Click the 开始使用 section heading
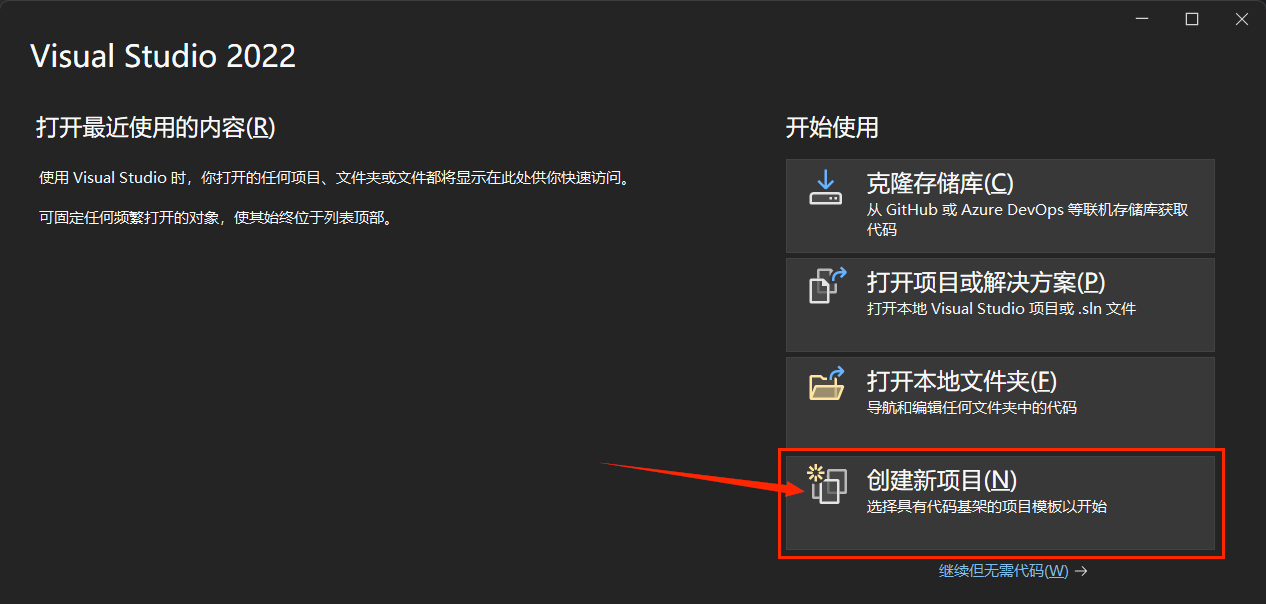Image resolution: width=1266 pixels, height=604 pixels. pyautogui.click(x=832, y=127)
